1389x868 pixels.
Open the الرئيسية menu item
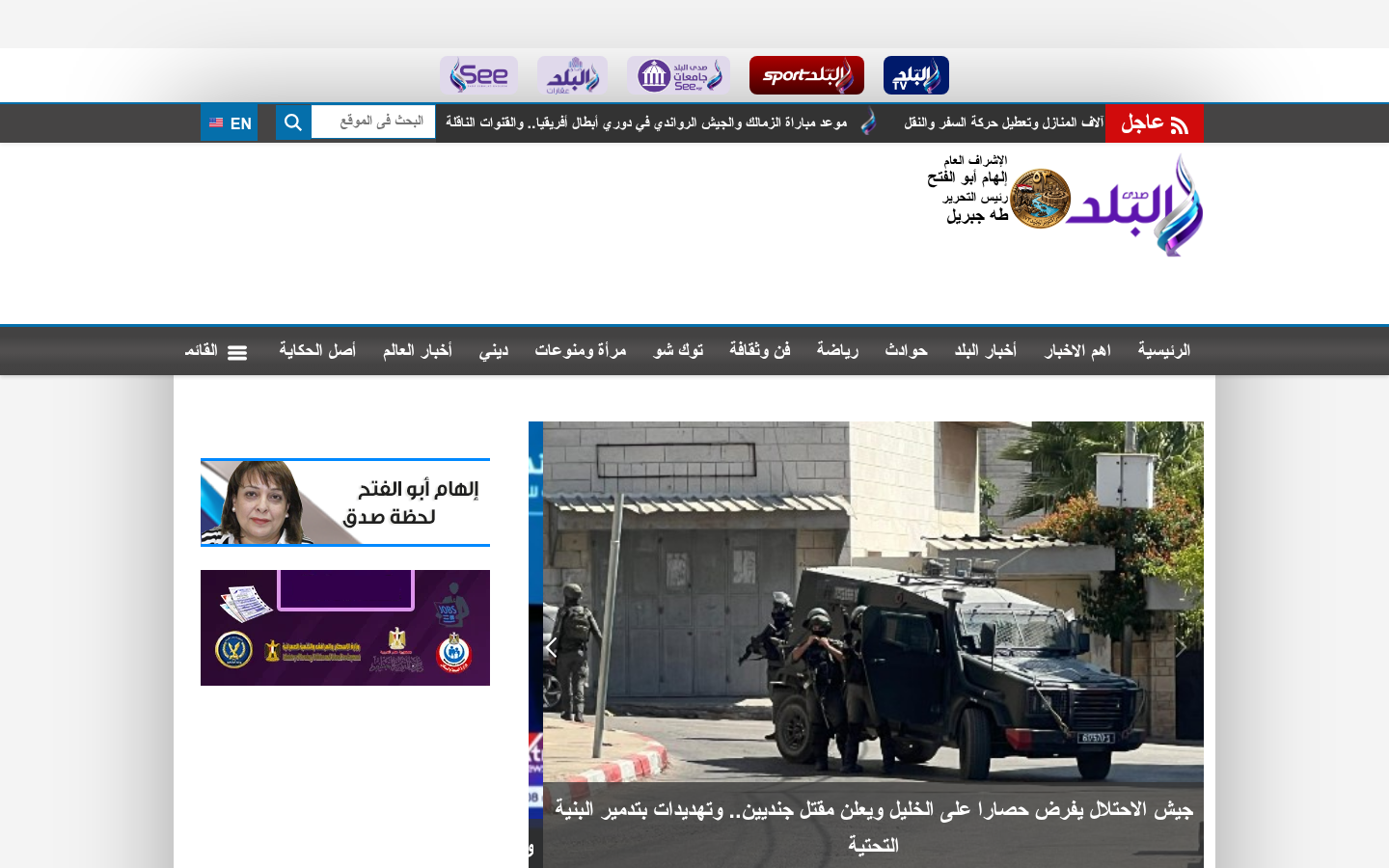(1164, 350)
